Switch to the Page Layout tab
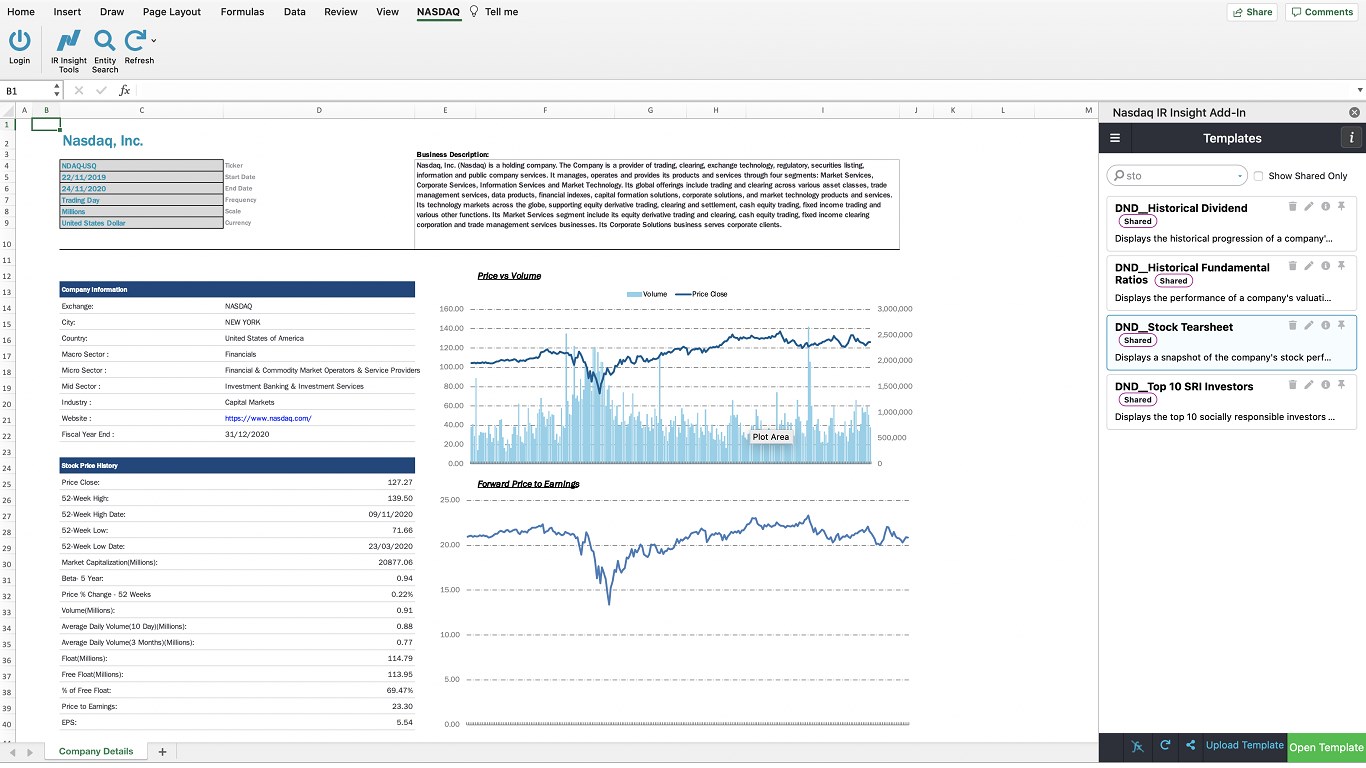 point(172,12)
